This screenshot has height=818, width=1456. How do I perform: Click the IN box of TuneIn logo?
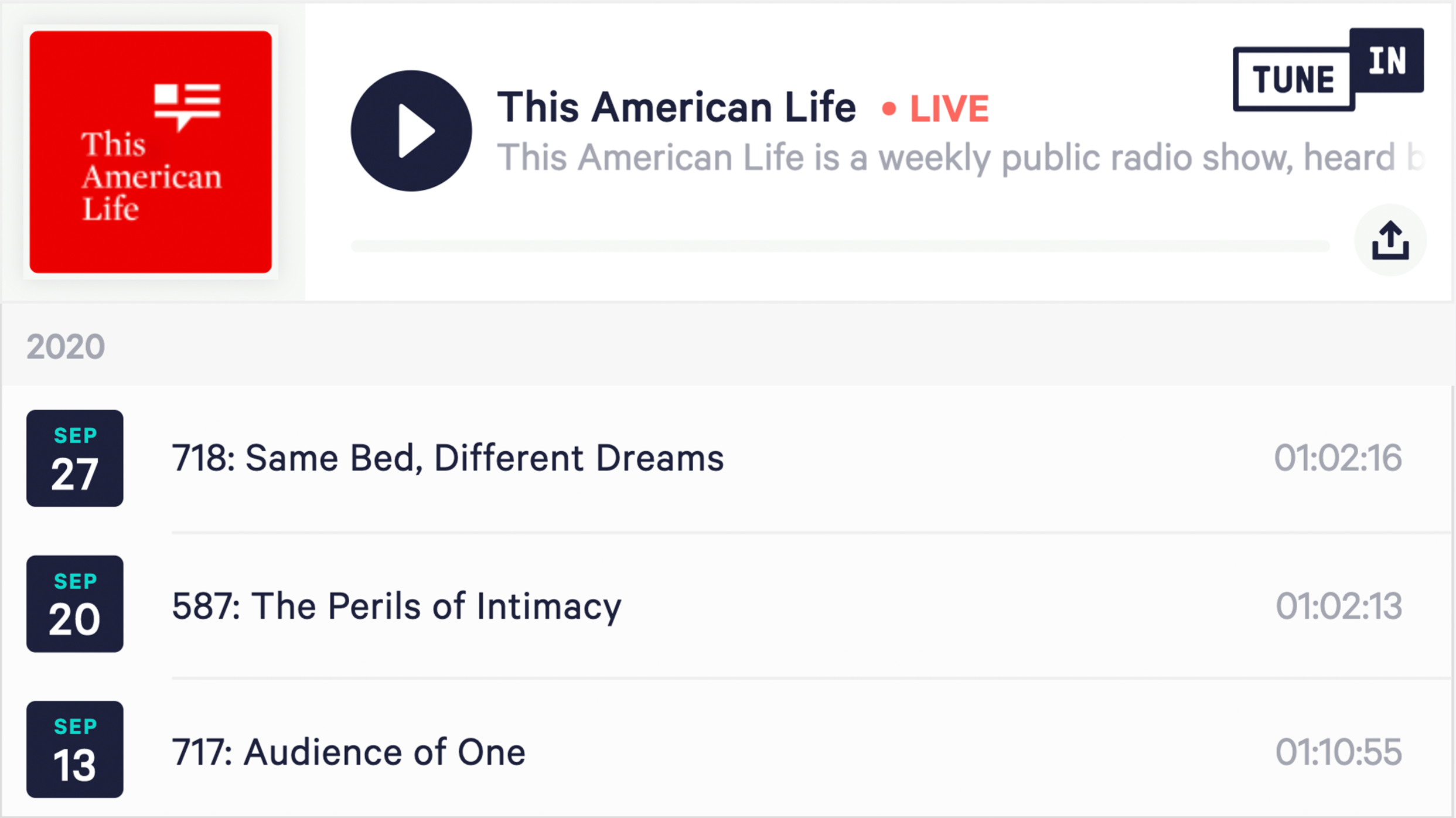click(x=1387, y=60)
